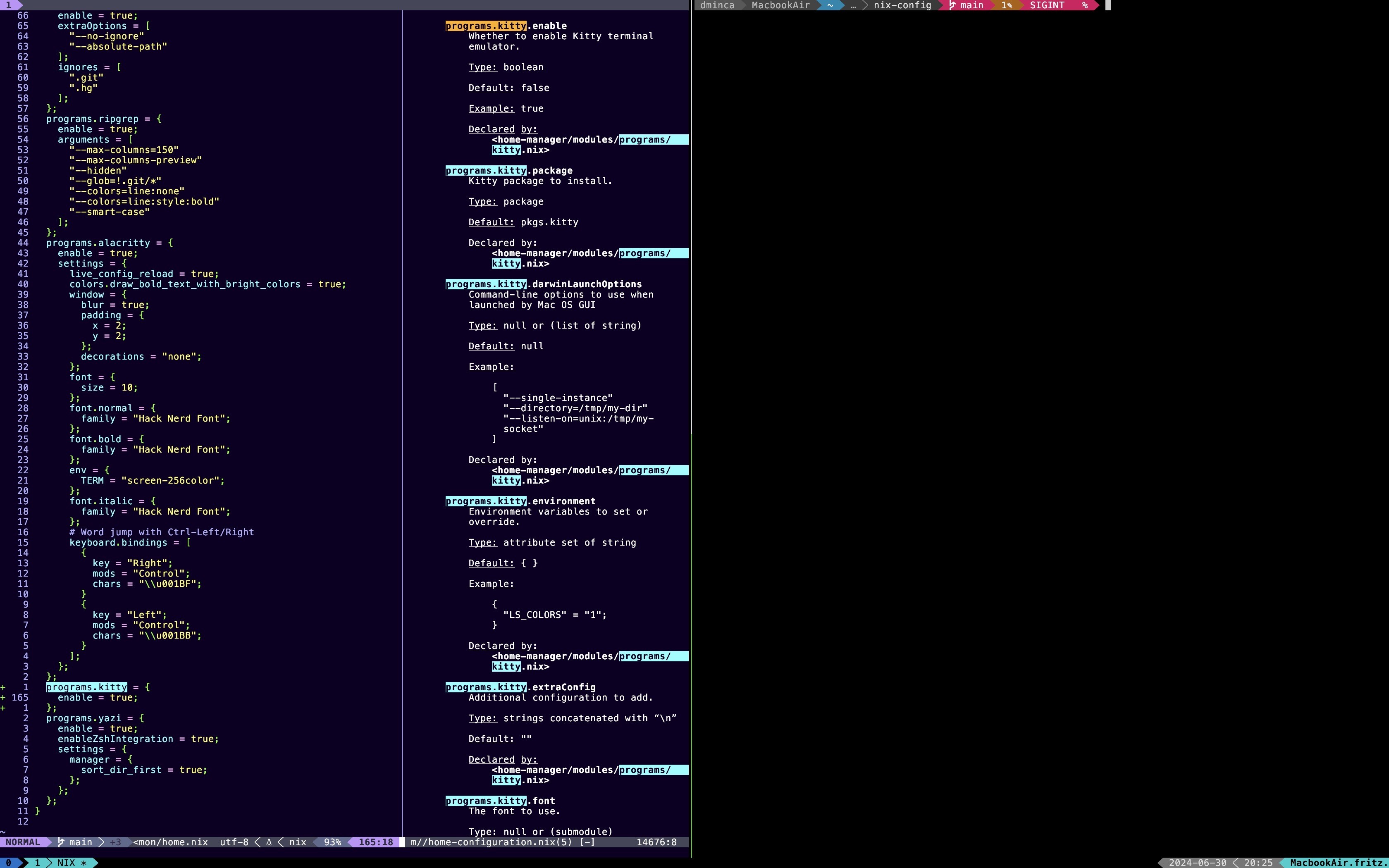The height and width of the screenshot is (868, 1389).
Task: Click 'programs.kitty.environment' docs heading
Action: (520, 501)
